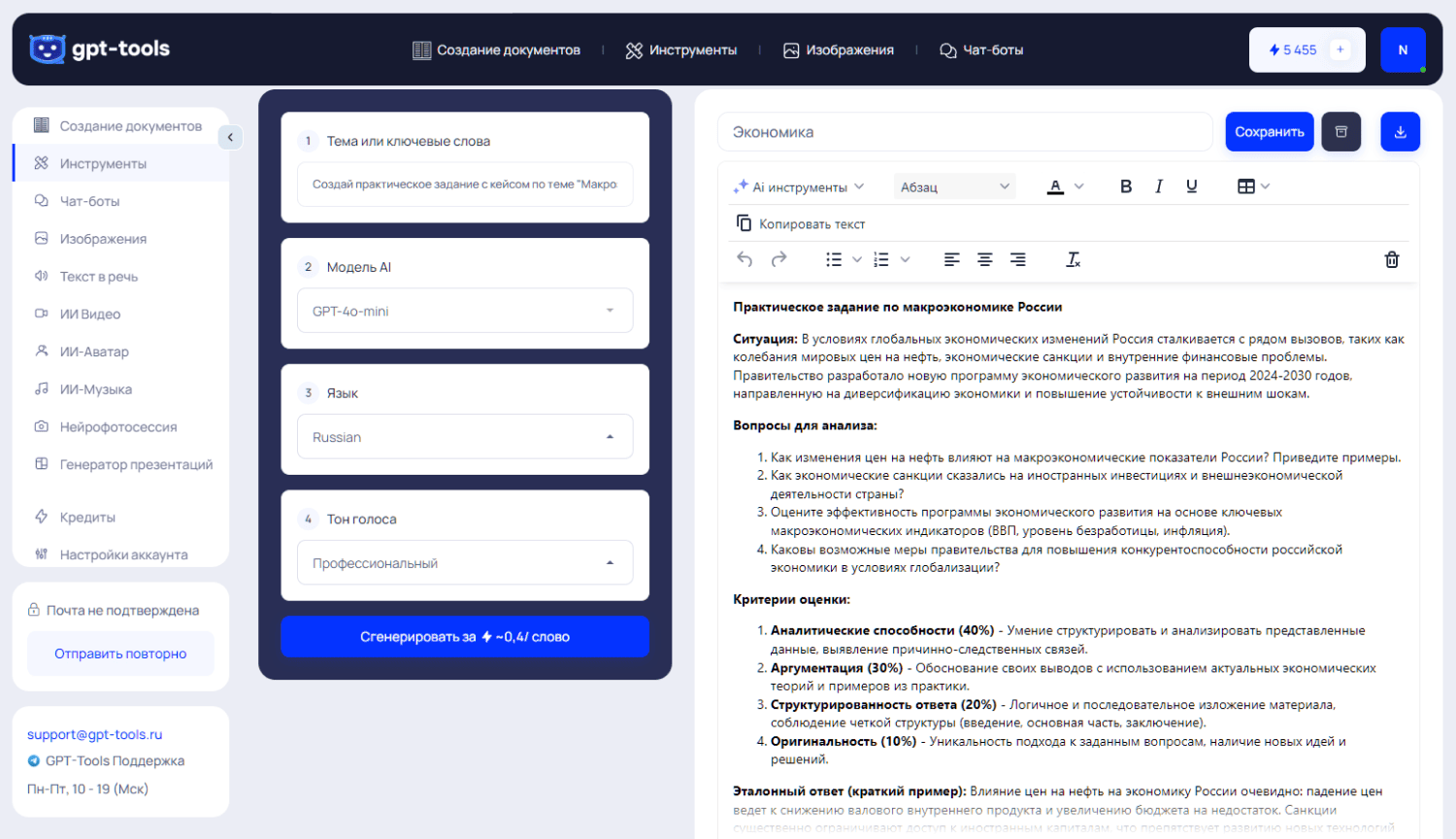Screen dimensions: 1456x839
Task: Collapse the left sidebar with arrow
Action: (x=230, y=137)
